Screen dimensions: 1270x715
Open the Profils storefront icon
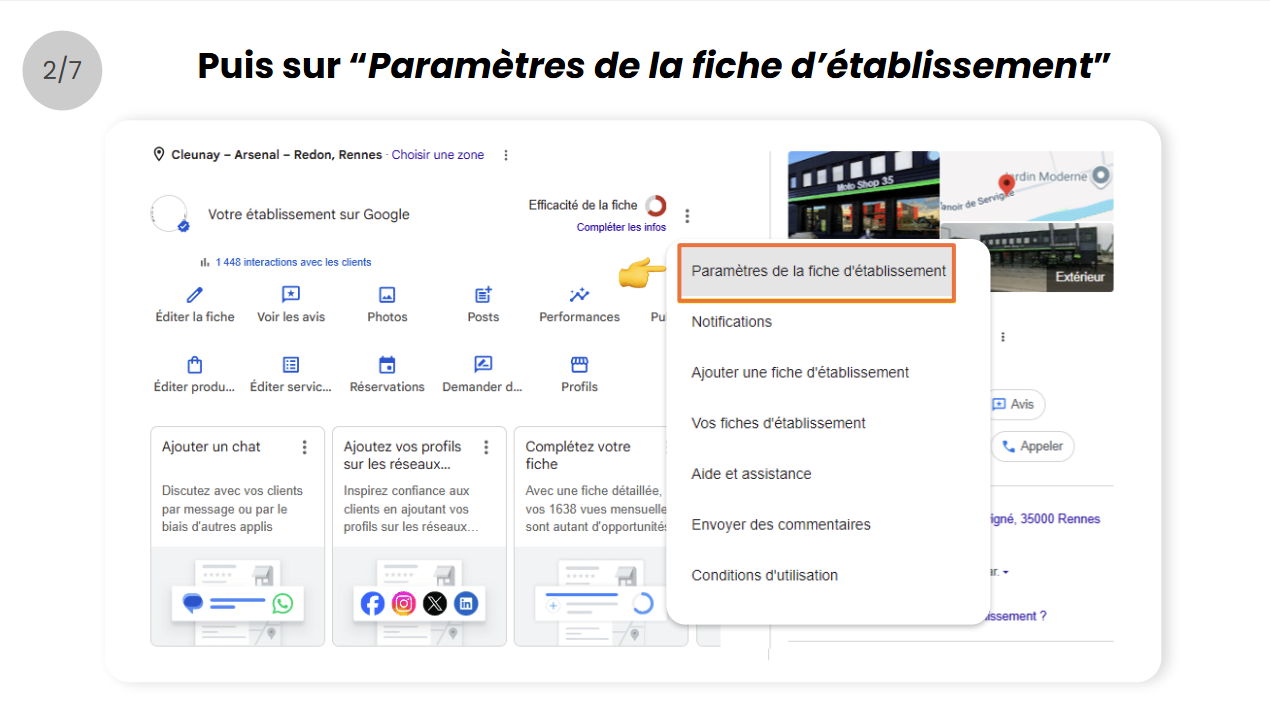579,365
